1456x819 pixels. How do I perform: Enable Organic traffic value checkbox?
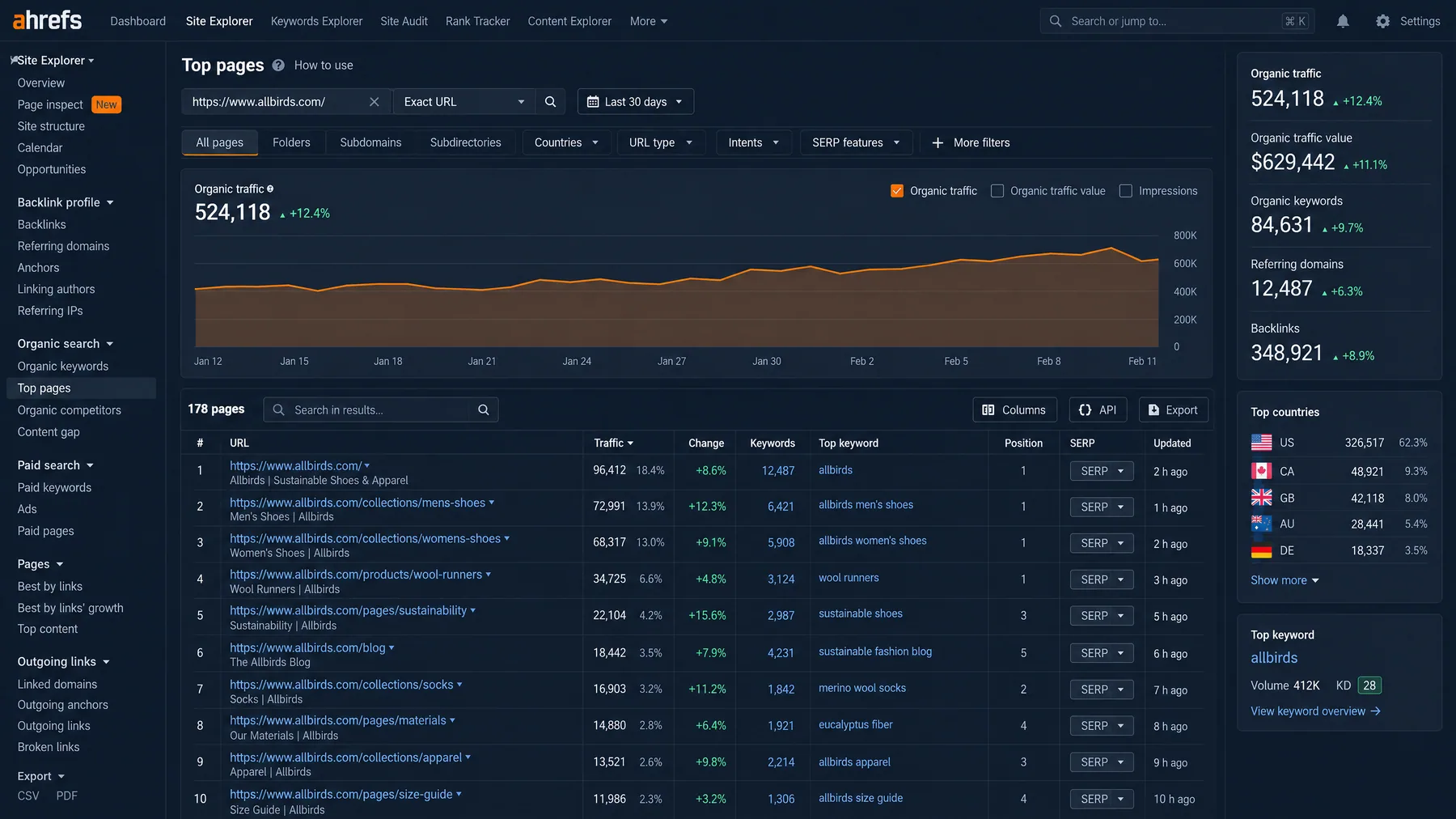coord(997,191)
